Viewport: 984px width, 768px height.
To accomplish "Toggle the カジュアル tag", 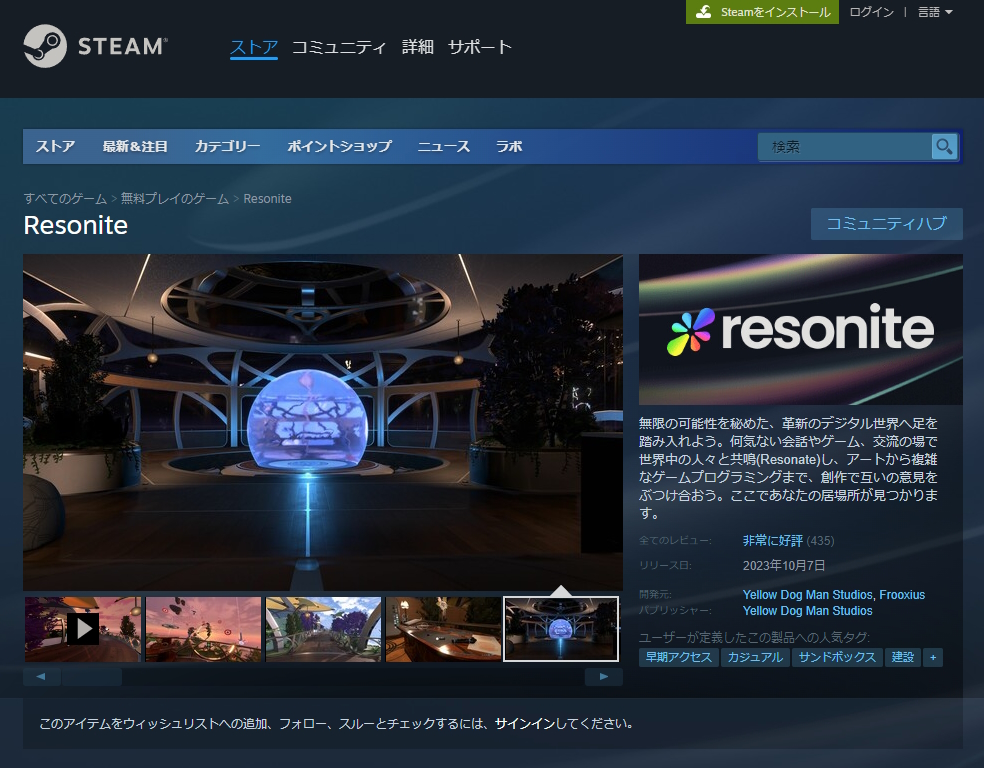I will 755,657.
